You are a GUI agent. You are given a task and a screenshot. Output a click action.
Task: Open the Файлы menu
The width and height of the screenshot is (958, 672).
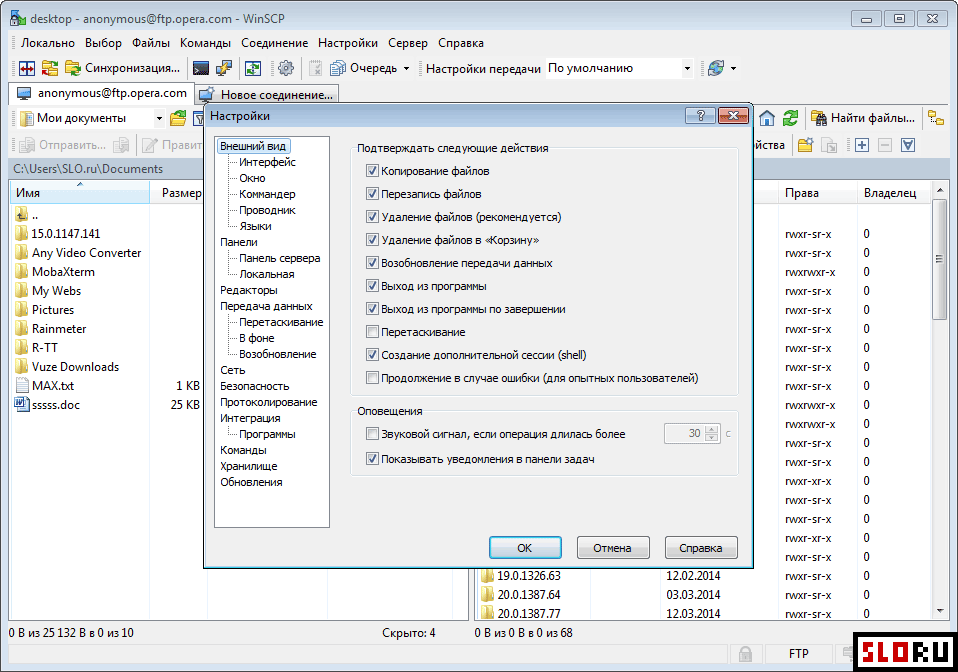(x=151, y=43)
